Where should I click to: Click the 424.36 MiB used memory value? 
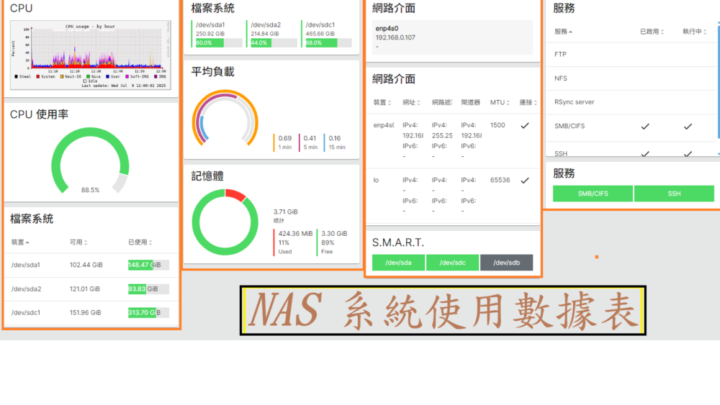click(x=295, y=234)
